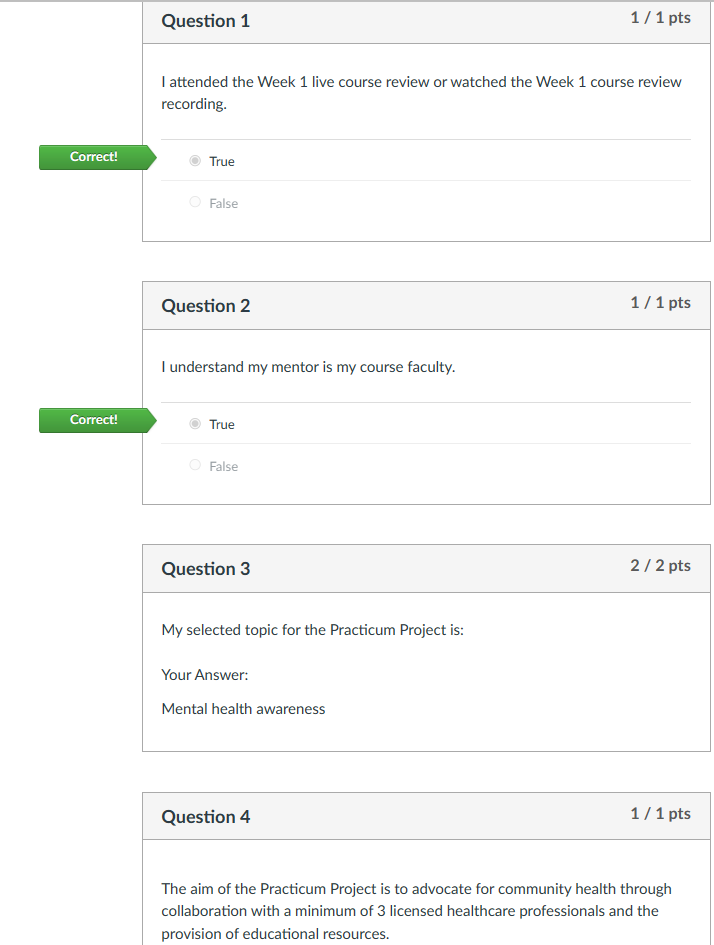Choose False radio button under Question 2
This screenshot has height=945, width=714.
196,466
